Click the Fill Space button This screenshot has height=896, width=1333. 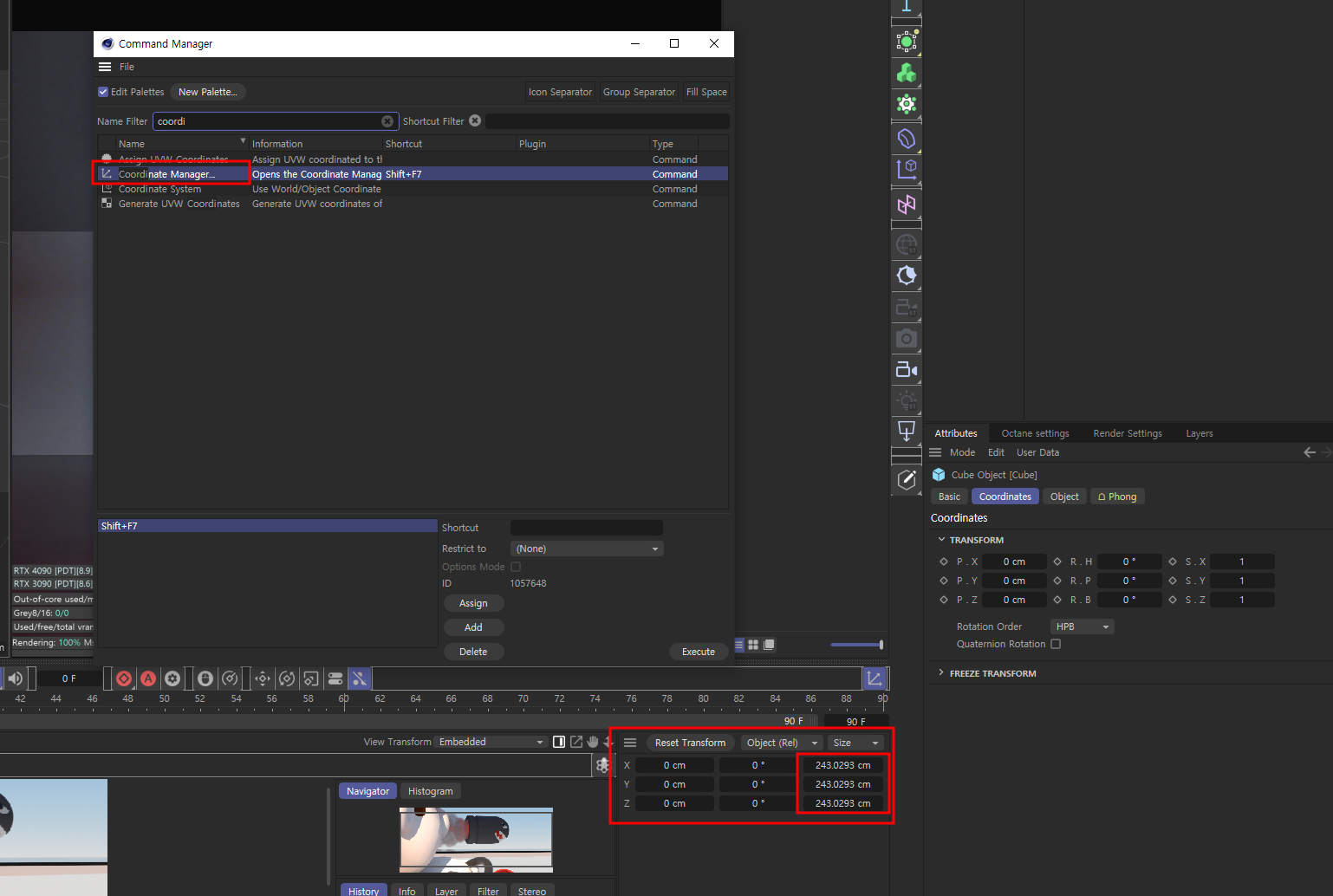point(706,92)
